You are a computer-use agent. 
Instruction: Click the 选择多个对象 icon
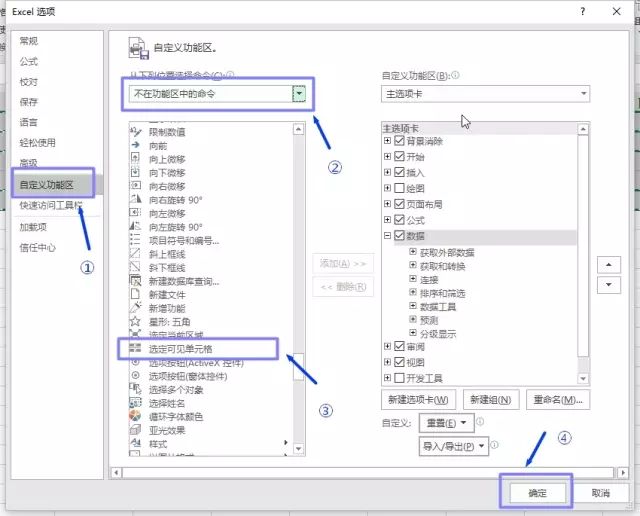click(x=135, y=389)
